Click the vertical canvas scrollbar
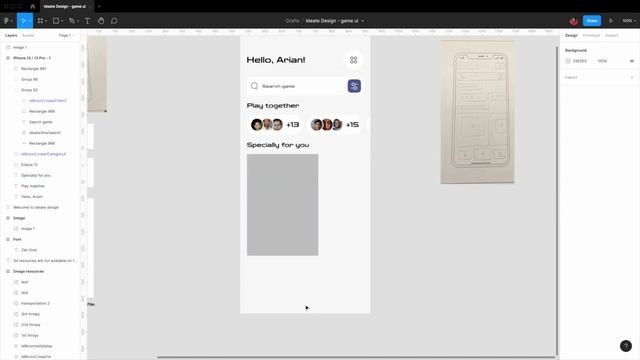 pos(557,200)
